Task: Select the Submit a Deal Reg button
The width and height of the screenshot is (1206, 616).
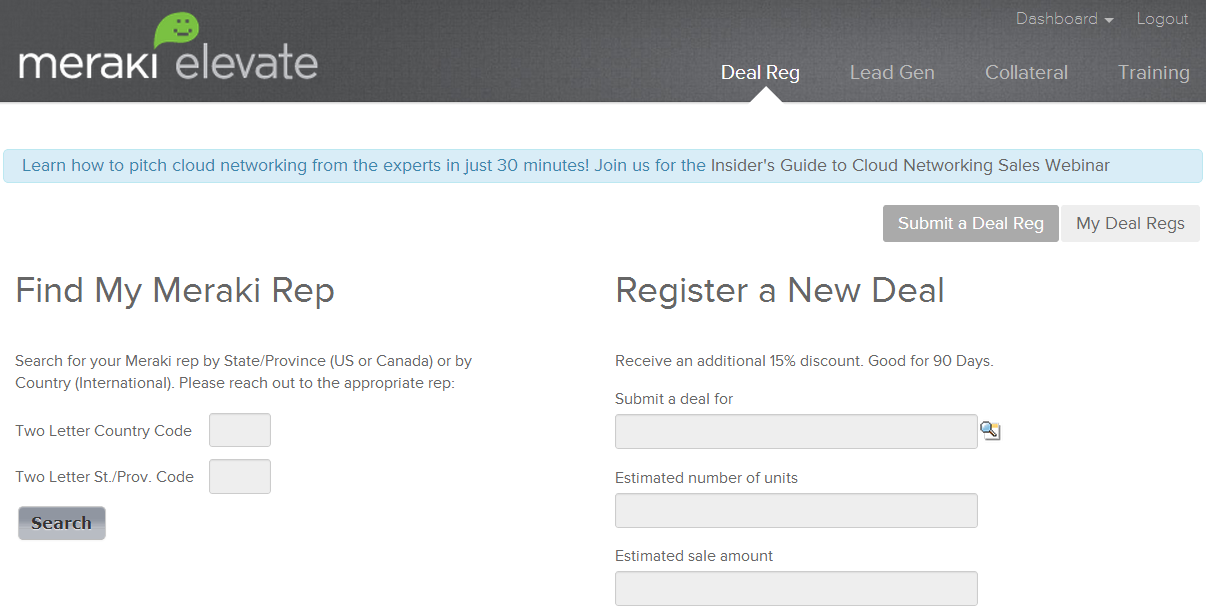Action: coord(970,224)
